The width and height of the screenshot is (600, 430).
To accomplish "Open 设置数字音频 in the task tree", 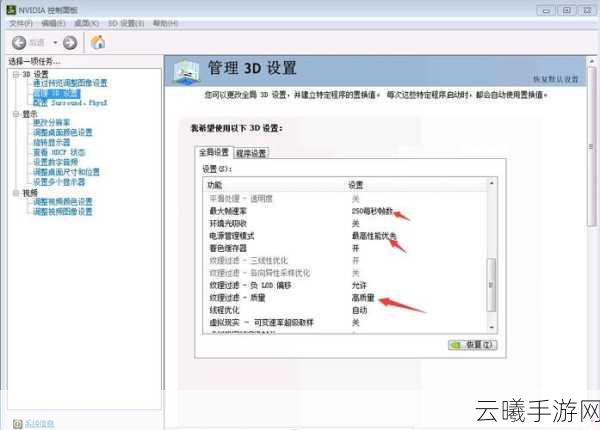I will click(55, 162).
